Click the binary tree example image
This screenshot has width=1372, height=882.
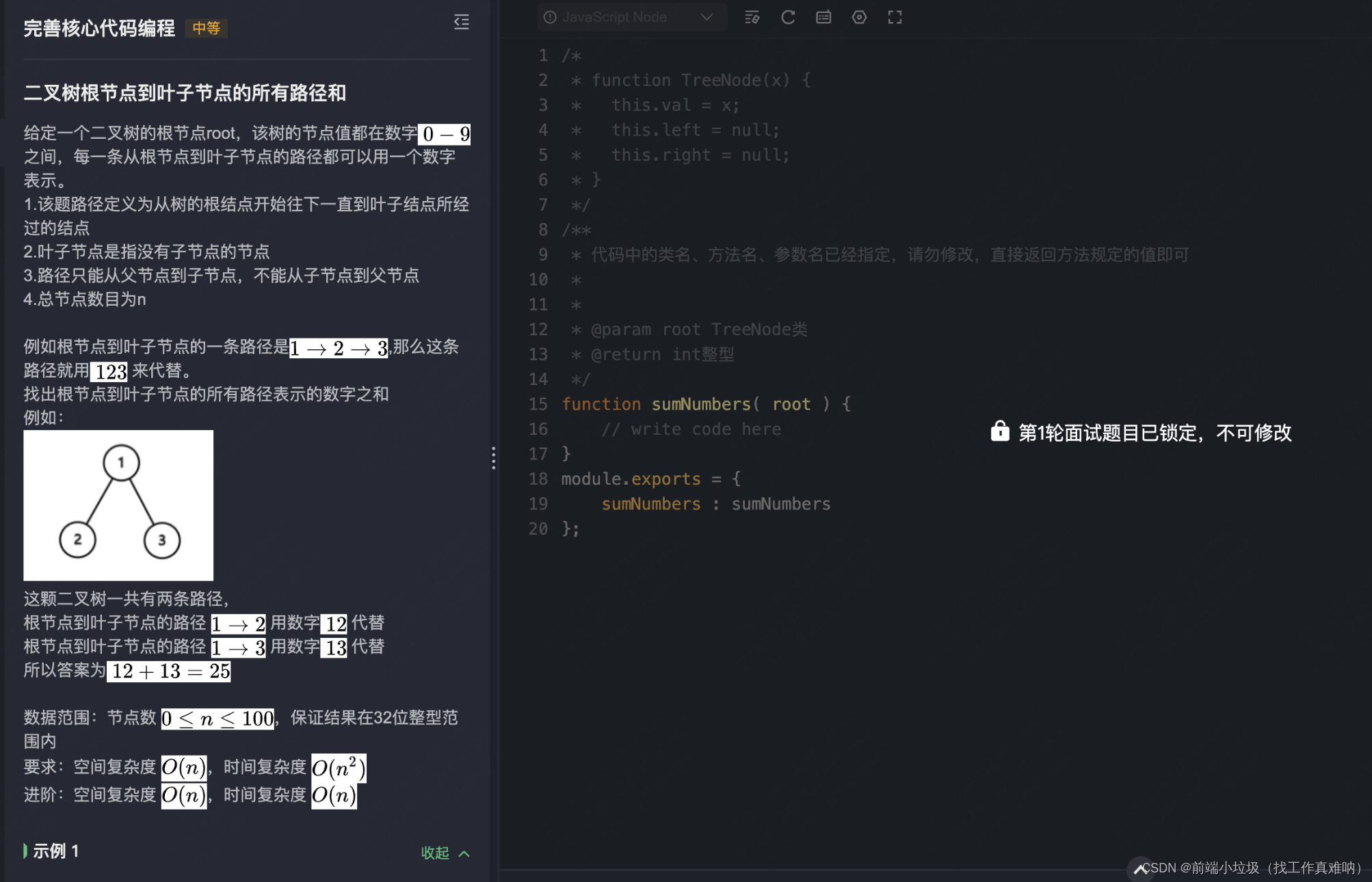click(x=118, y=505)
